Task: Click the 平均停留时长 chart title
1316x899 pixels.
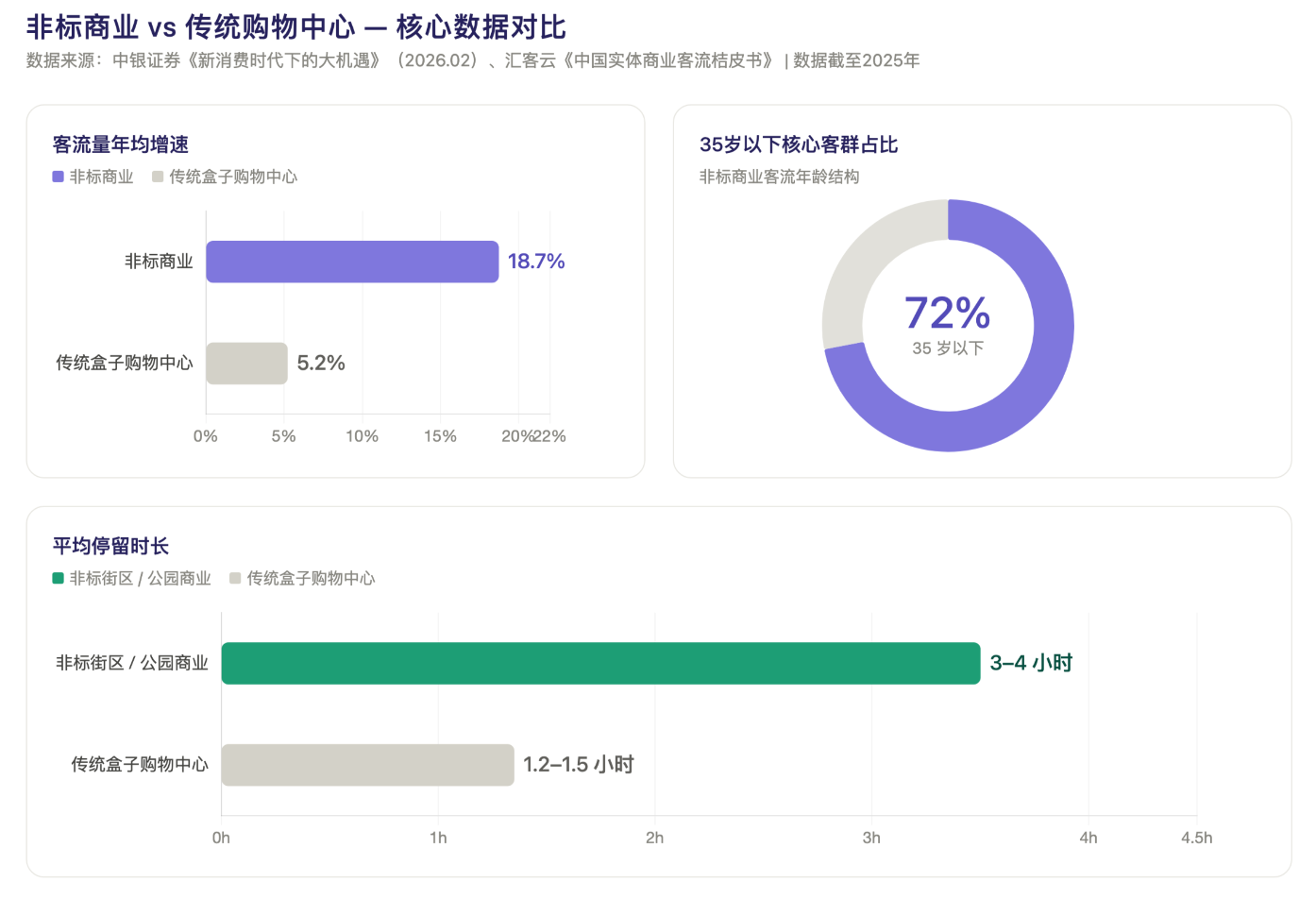Action: pyautogui.click(x=110, y=546)
